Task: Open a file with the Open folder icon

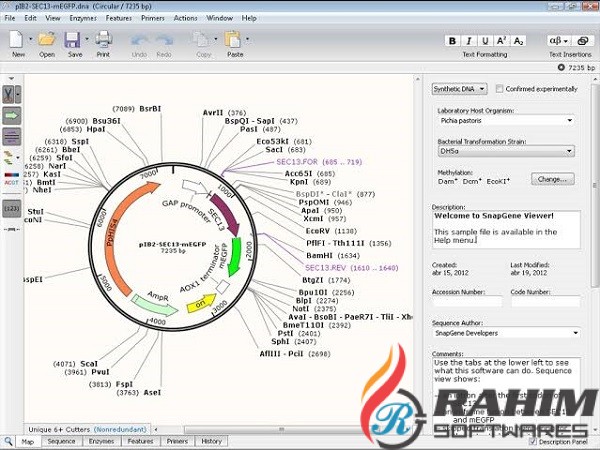Action: coord(47,40)
